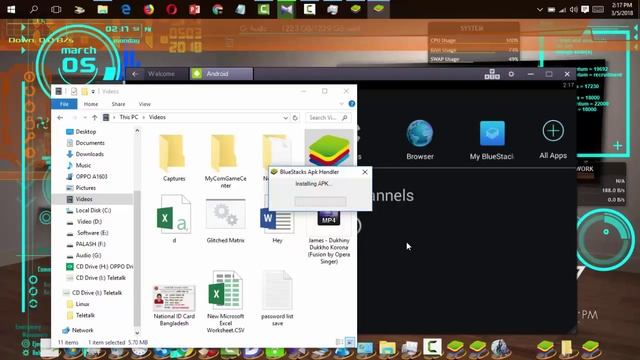The width and height of the screenshot is (640, 360).
Task: Switch to the Android tab in BlueStacks
Action: [221, 74]
